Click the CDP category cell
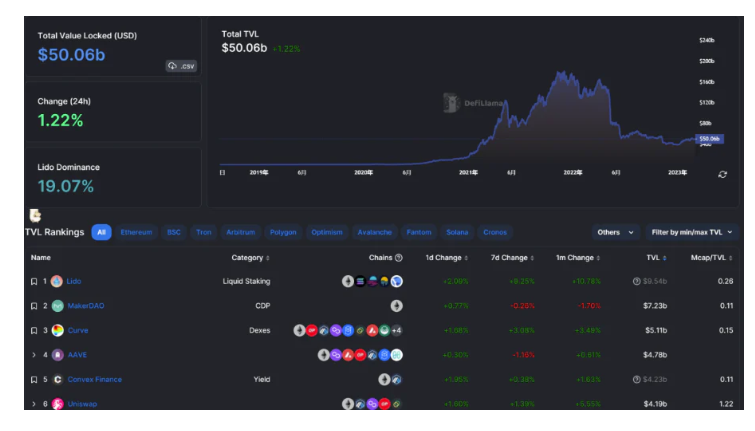The height and width of the screenshot is (431, 755). click(262, 306)
